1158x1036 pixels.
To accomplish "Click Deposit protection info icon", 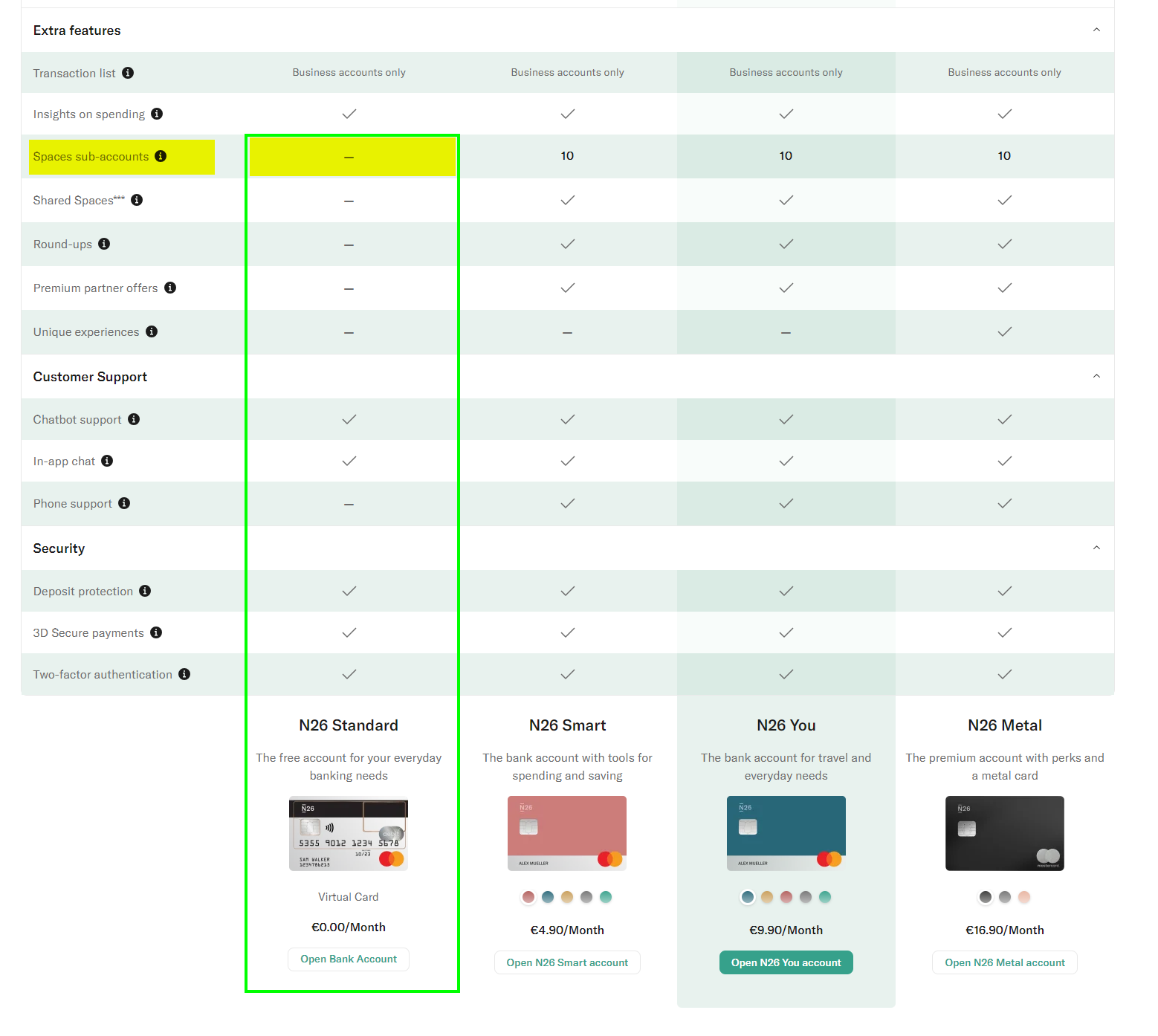I will (145, 591).
